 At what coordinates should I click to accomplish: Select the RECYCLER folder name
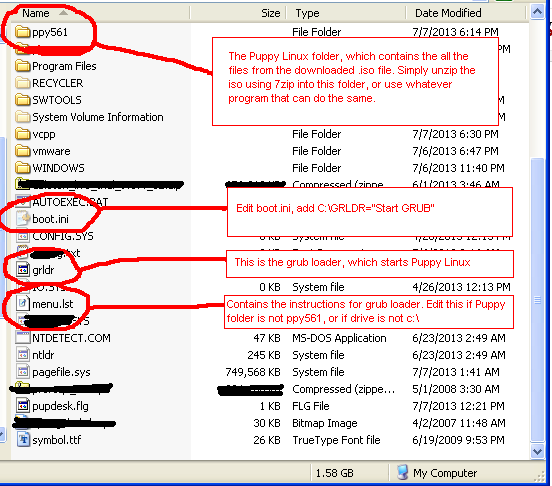(58, 83)
